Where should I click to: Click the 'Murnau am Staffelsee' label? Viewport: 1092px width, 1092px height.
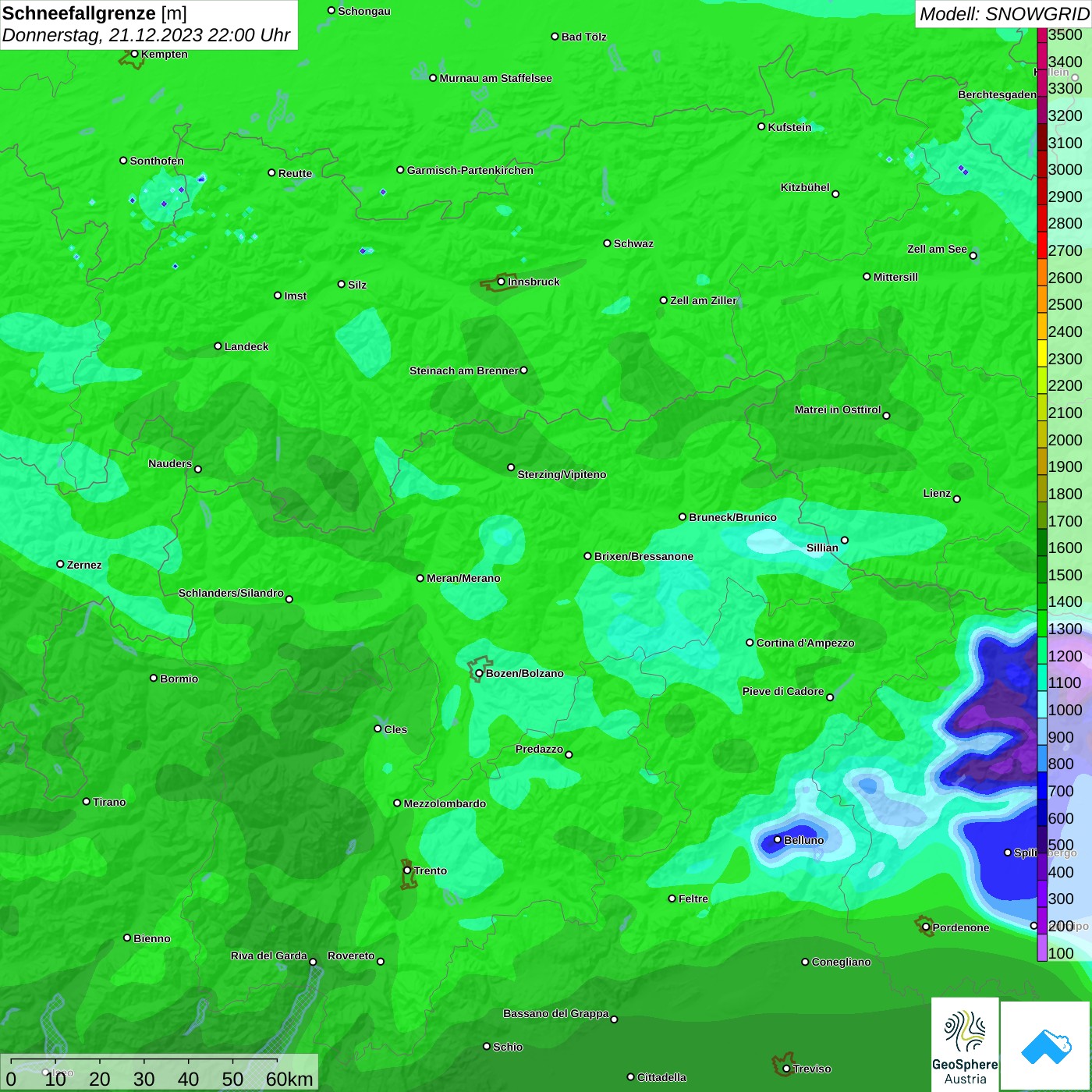(x=496, y=78)
